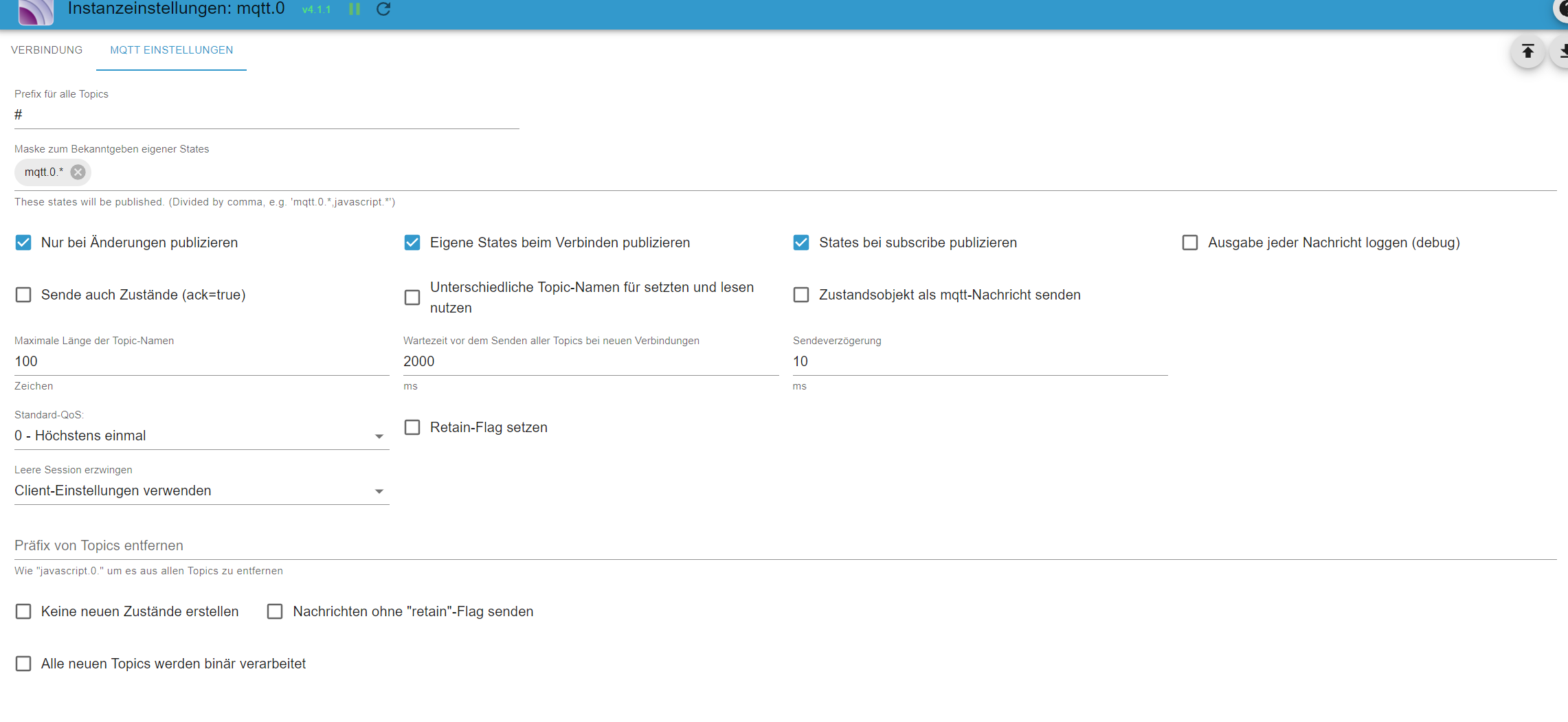Enable Alle neuen Topics werden binär verarbeitet
This screenshot has width=1568, height=722.
(23, 664)
